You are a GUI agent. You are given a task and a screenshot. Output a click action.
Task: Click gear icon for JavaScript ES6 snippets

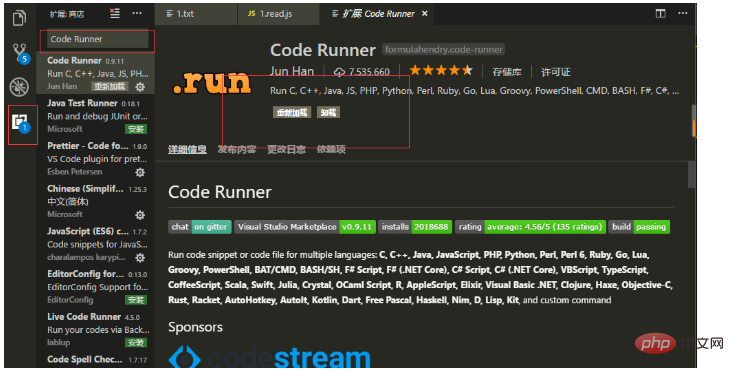[140, 258]
